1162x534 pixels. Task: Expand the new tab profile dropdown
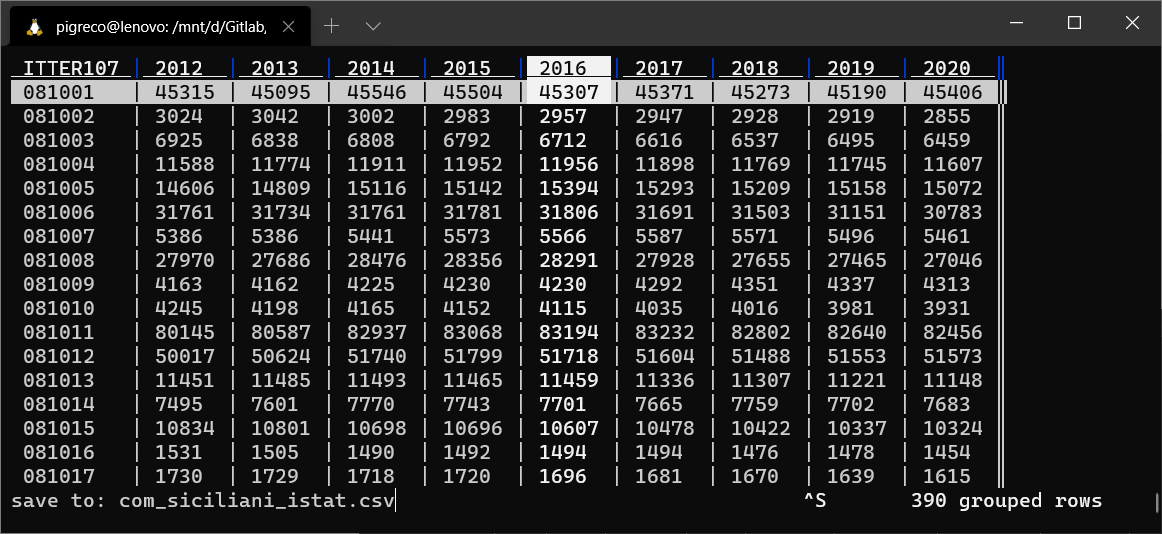(x=373, y=26)
